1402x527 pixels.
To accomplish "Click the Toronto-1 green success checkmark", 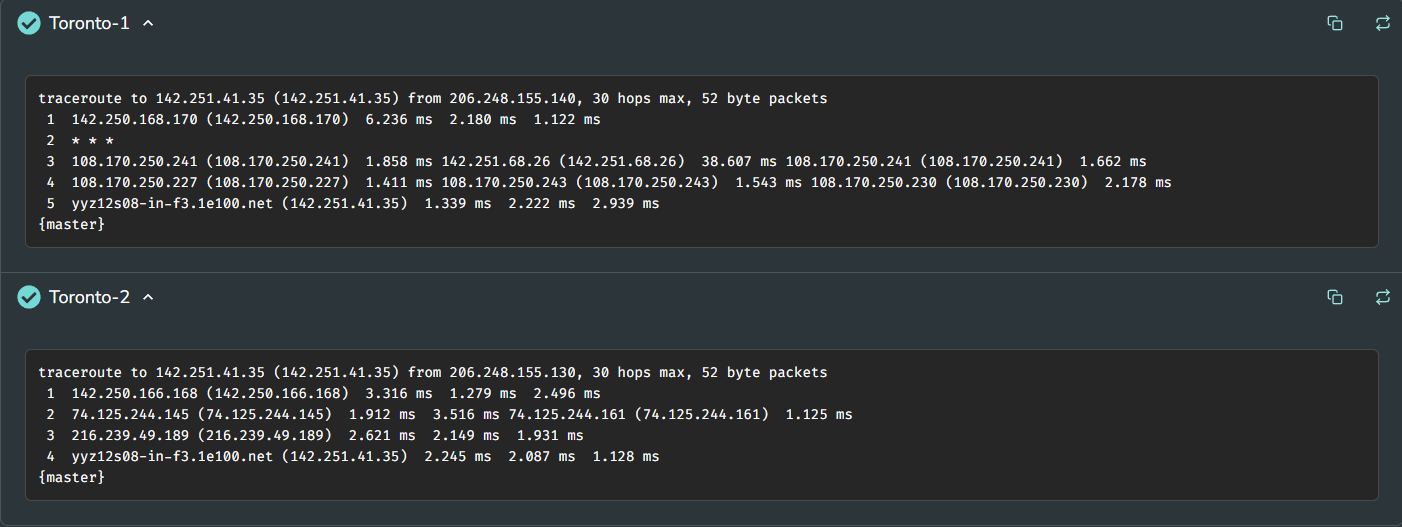I will (29, 23).
